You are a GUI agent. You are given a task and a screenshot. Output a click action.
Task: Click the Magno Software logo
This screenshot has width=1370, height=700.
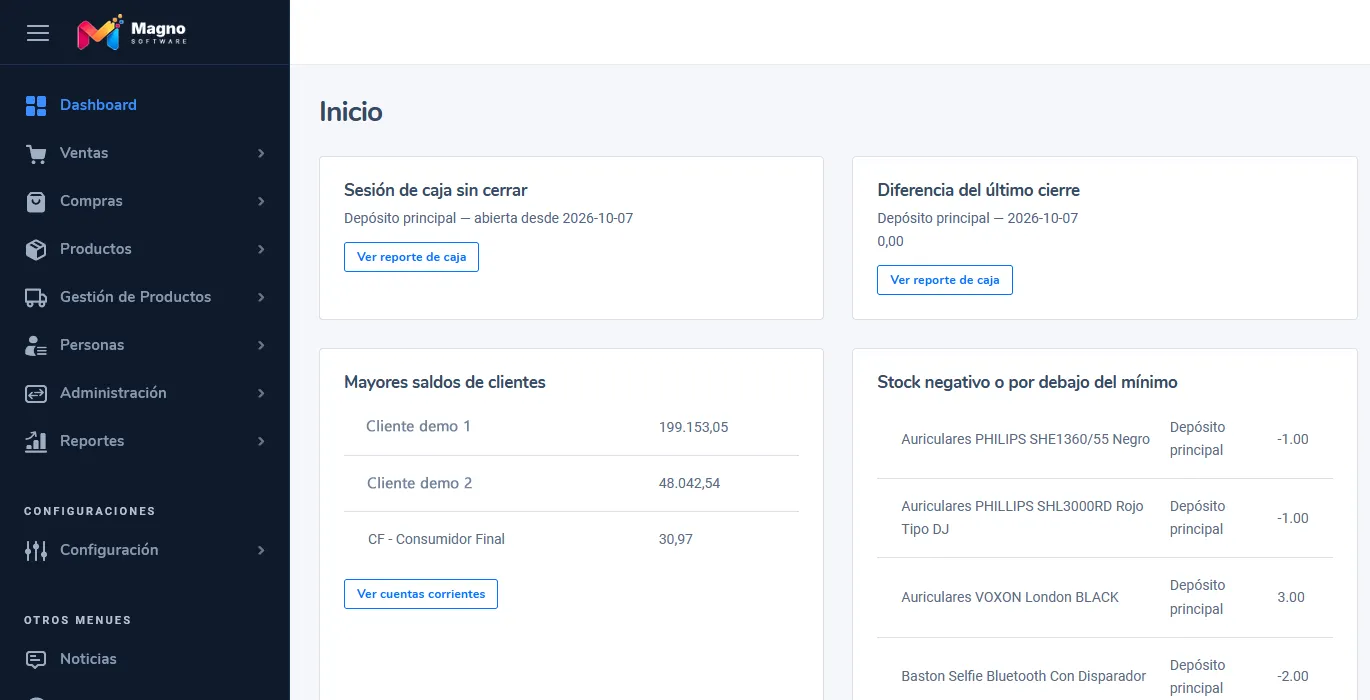point(131,33)
